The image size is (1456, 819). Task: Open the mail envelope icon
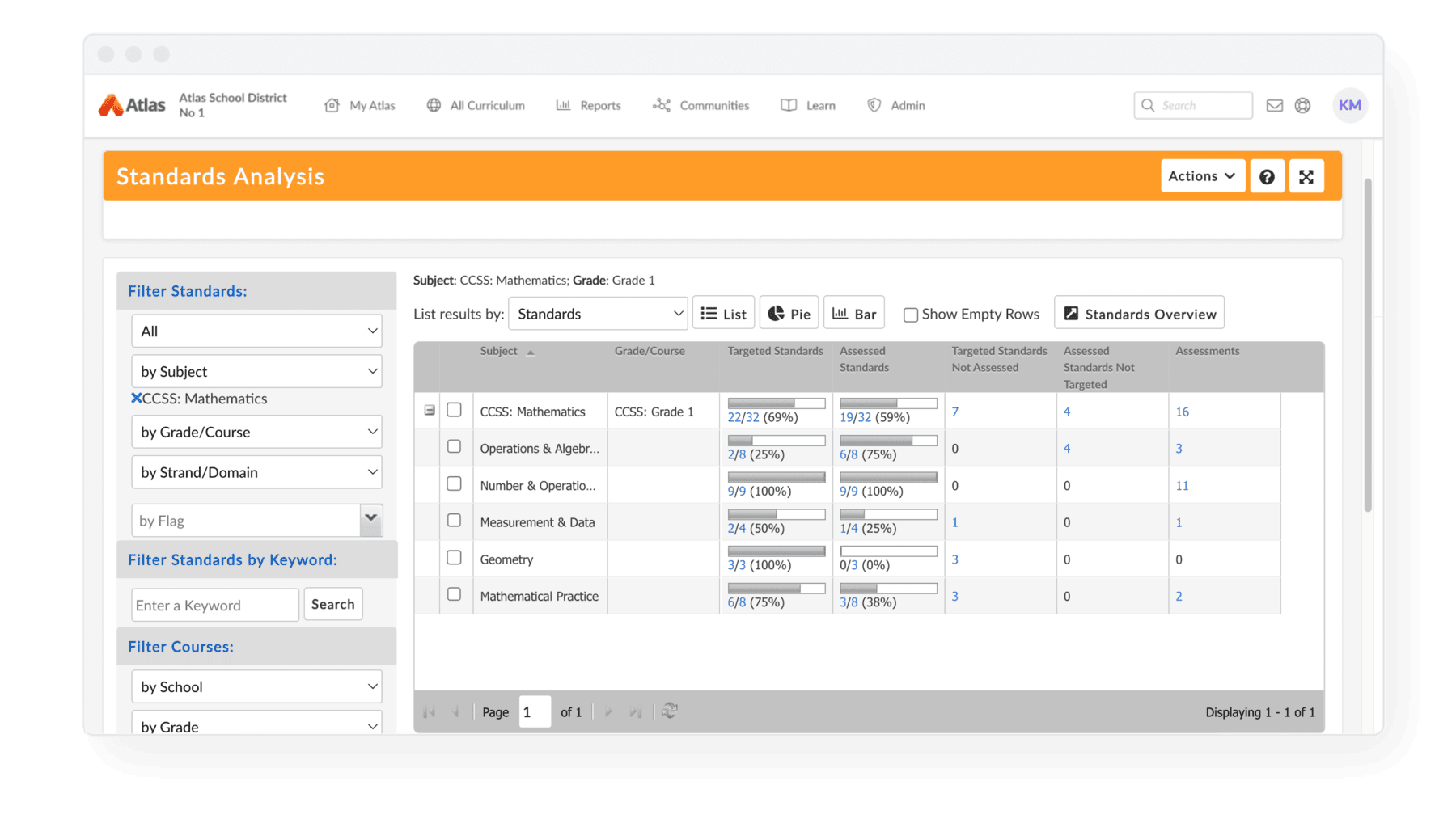pos(1274,105)
